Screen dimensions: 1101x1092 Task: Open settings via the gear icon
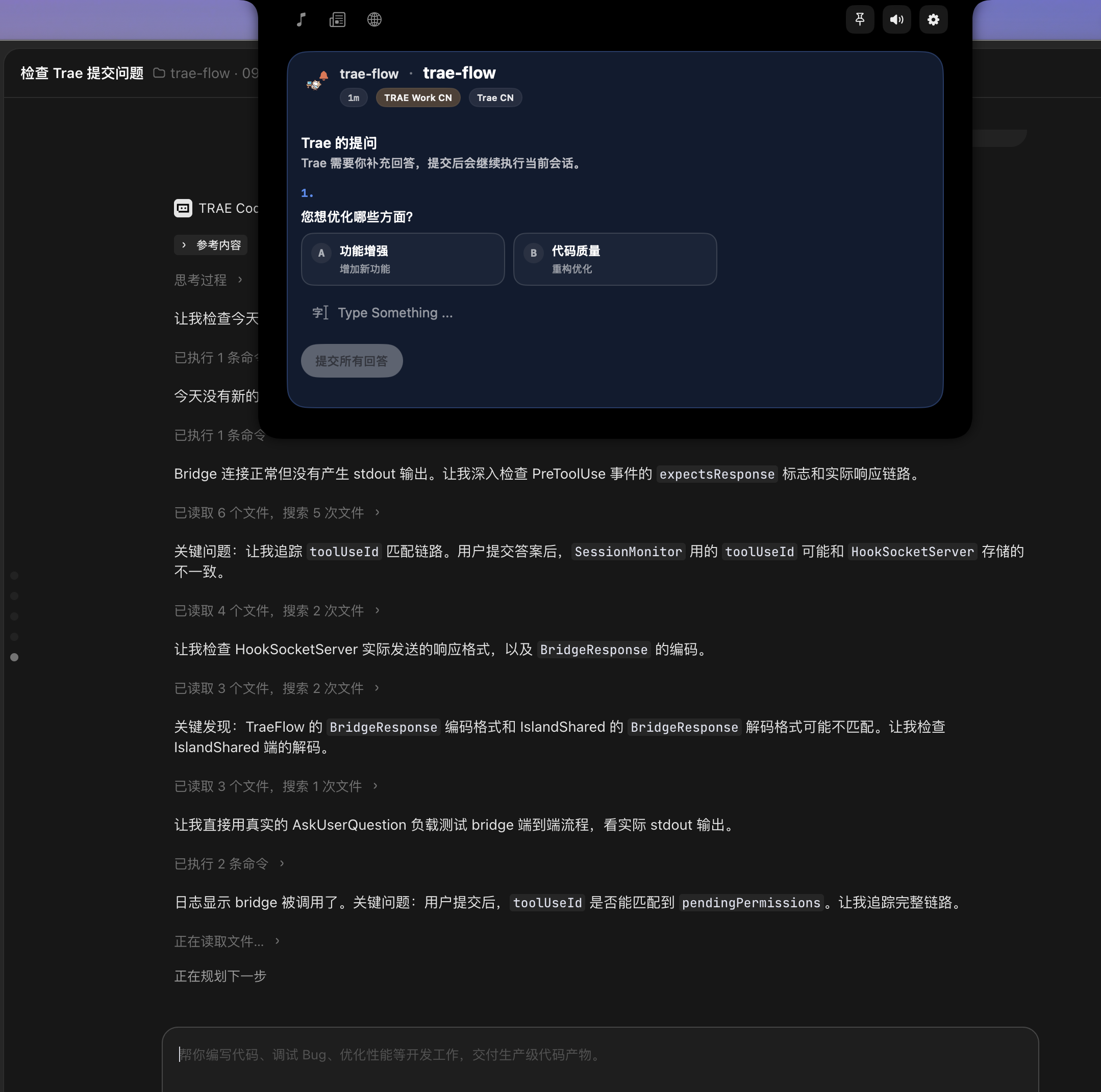point(934,20)
